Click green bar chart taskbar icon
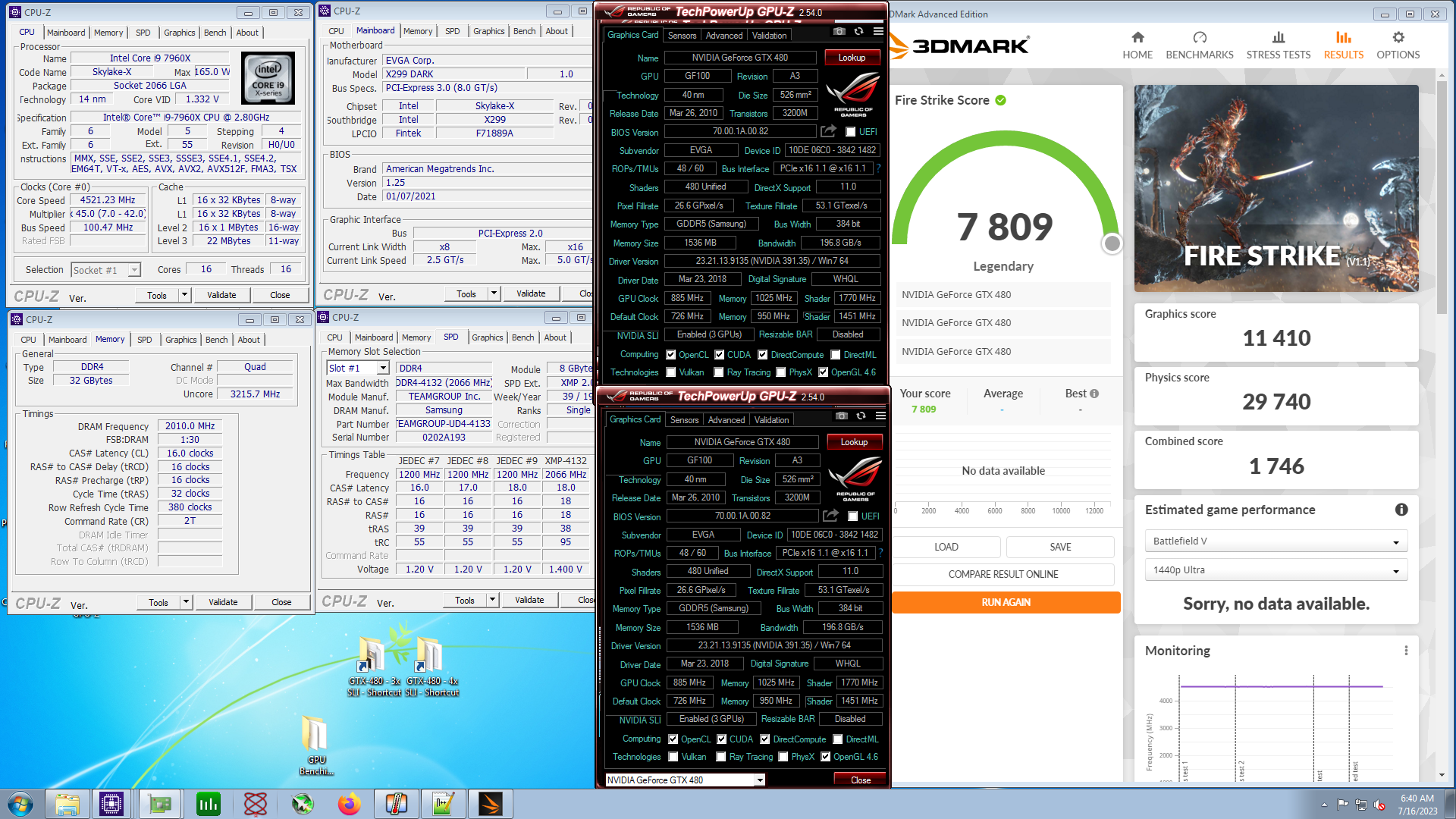1456x819 pixels. (x=208, y=804)
